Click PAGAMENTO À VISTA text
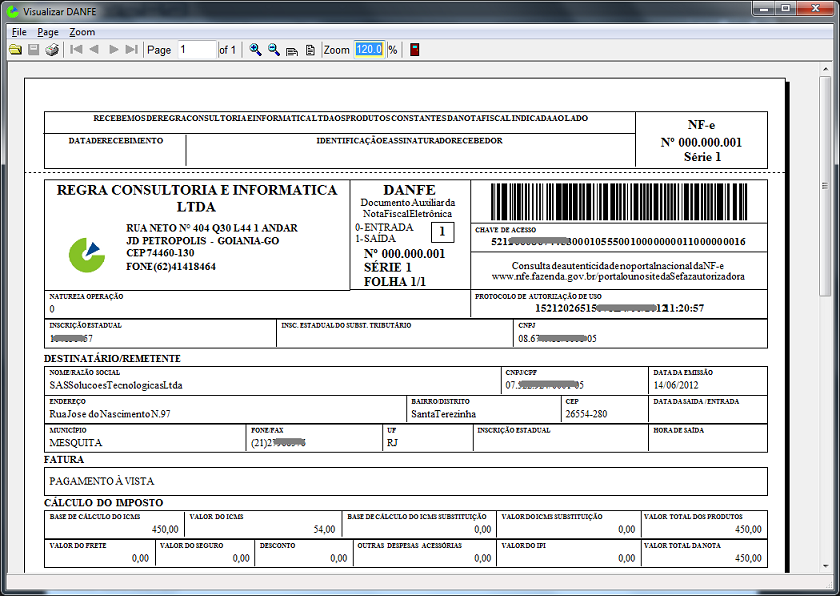The height and width of the screenshot is (596, 840). coord(102,481)
